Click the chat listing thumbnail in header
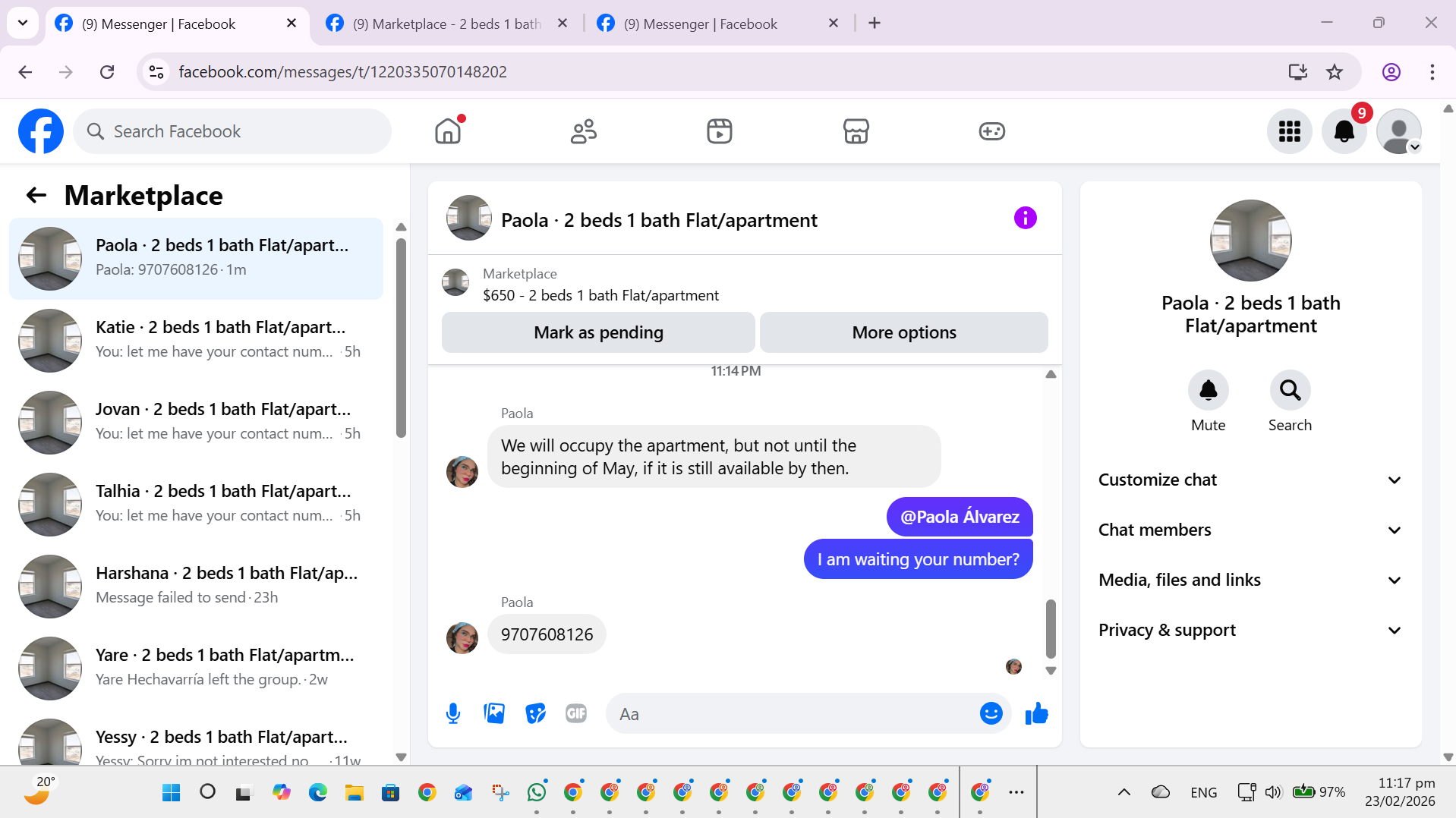 point(468,219)
